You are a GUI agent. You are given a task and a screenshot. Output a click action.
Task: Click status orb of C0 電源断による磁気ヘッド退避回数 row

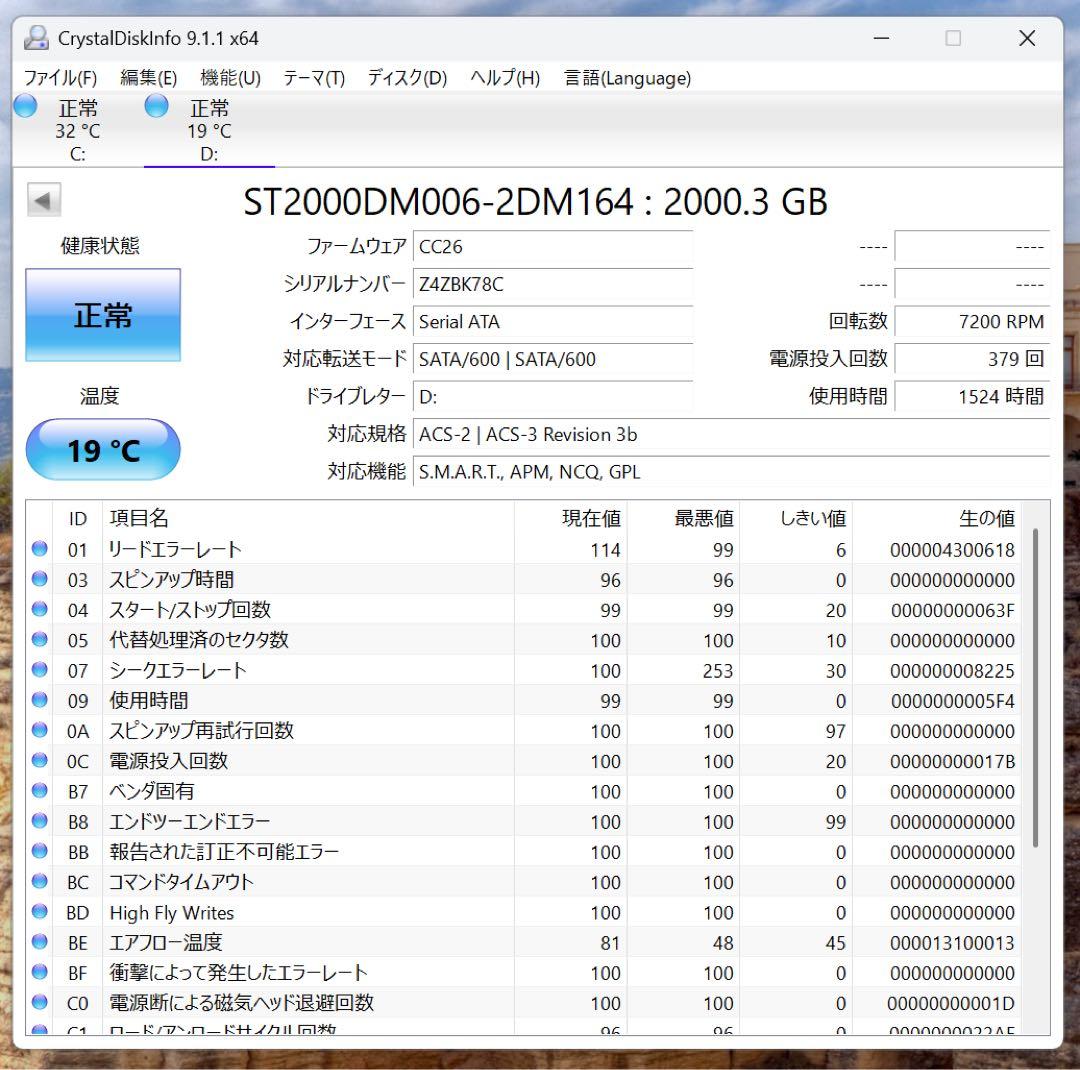click(40, 1003)
